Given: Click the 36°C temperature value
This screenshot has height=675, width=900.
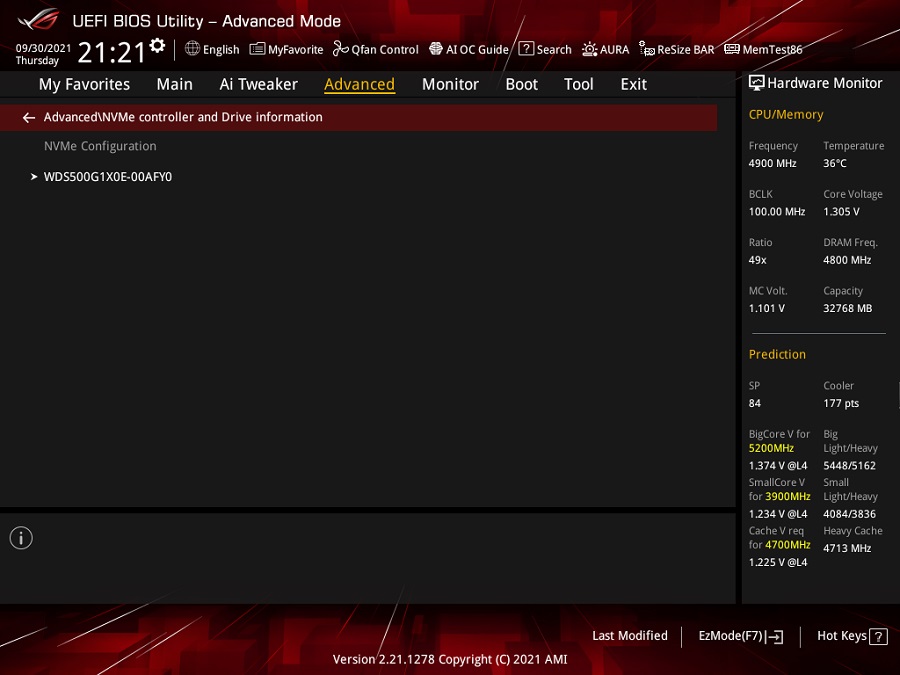Looking at the screenshot, I should [835, 164].
